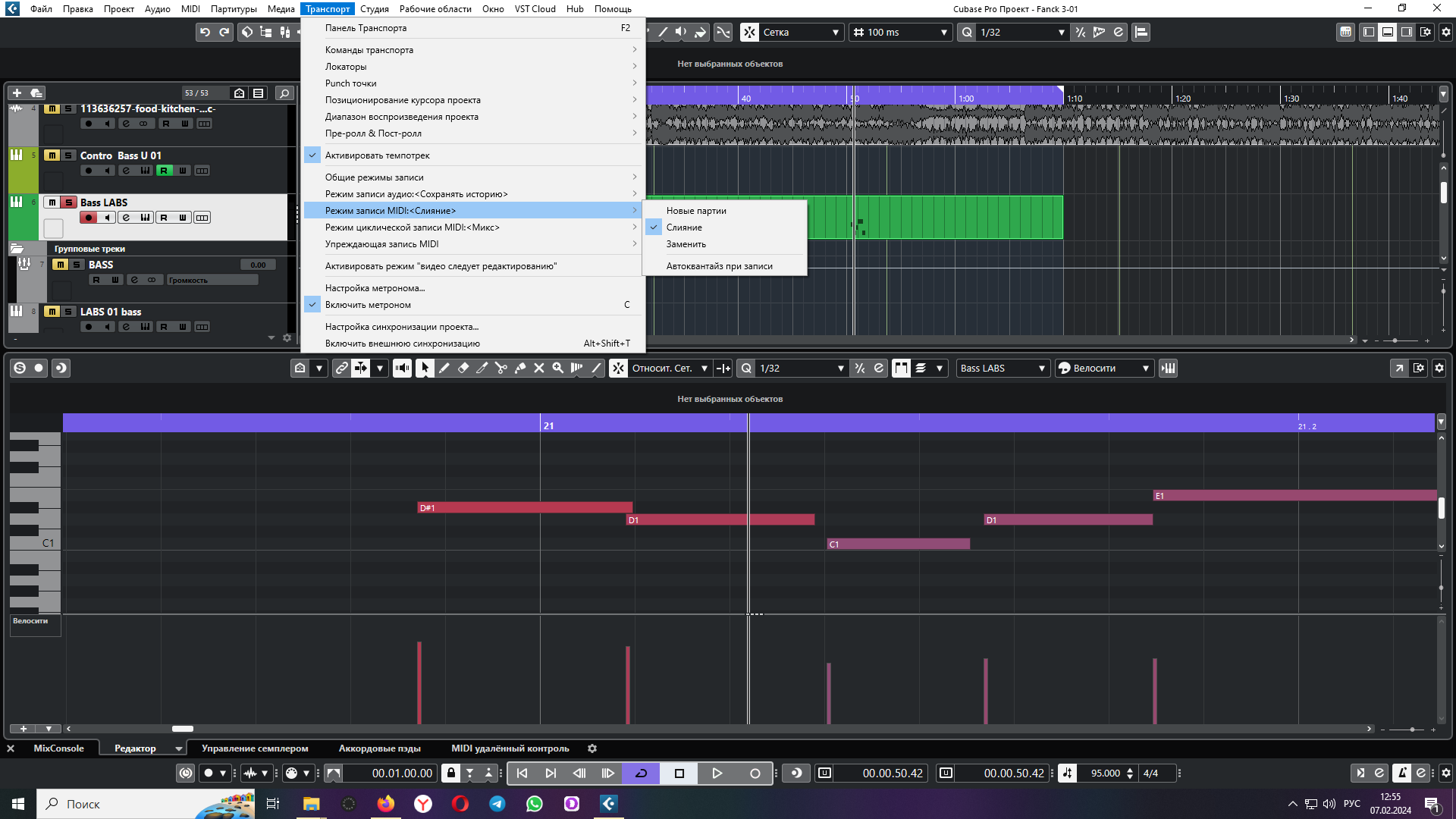Select the Erase tool in key editor
The image size is (1456, 819).
pyautogui.click(x=463, y=368)
